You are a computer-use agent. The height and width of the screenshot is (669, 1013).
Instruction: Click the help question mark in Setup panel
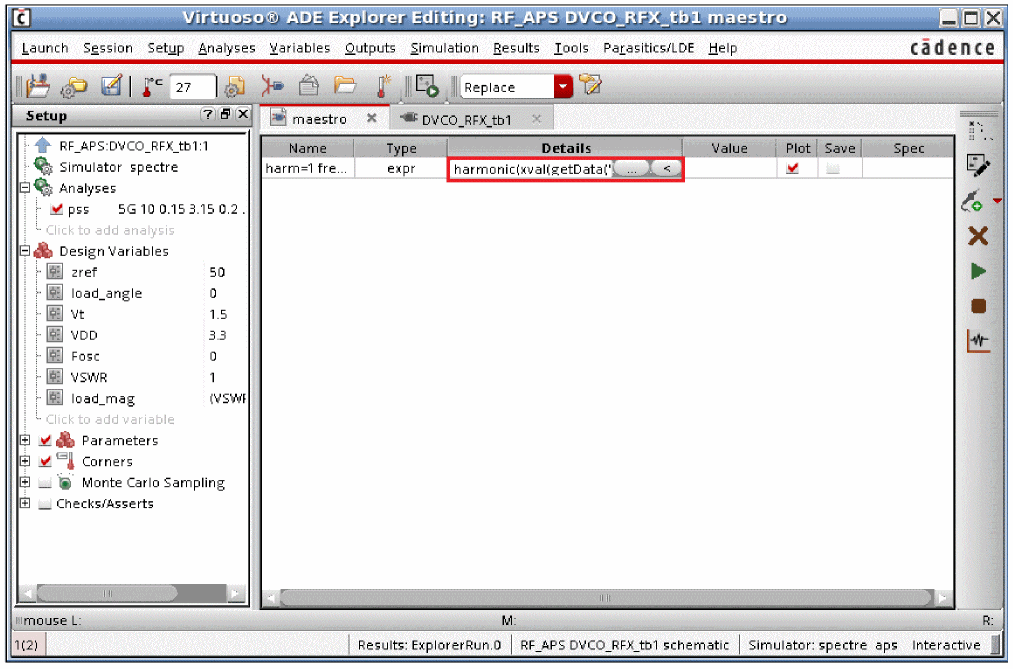[x=207, y=114]
